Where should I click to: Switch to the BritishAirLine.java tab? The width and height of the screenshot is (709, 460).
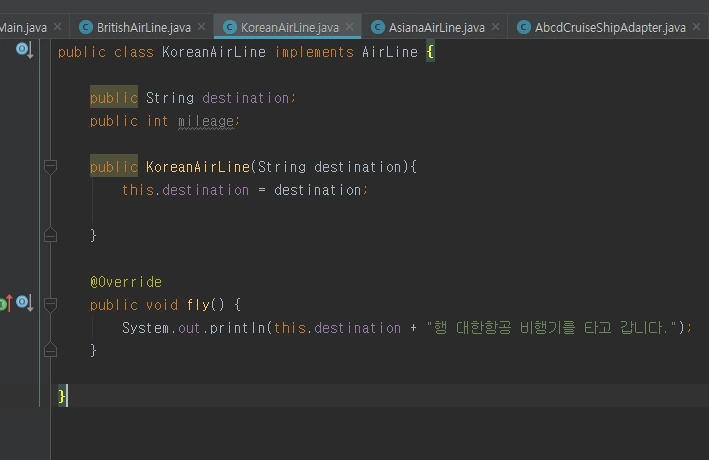click(x=143, y=28)
